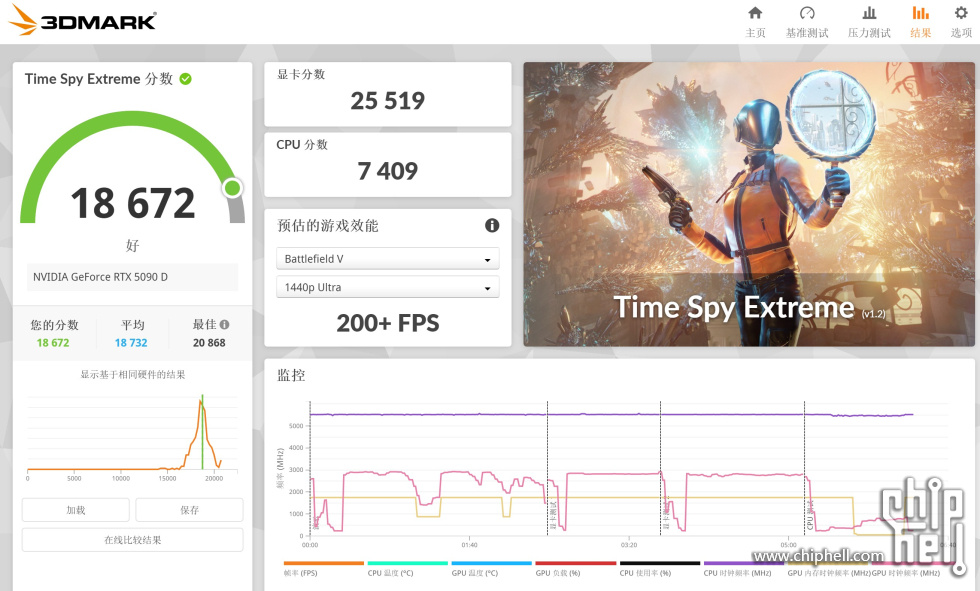The width and height of the screenshot is (980, 591).
Task: Toggle the CPU 温度 (°C) legend swatch
Action: pos(408,564)
